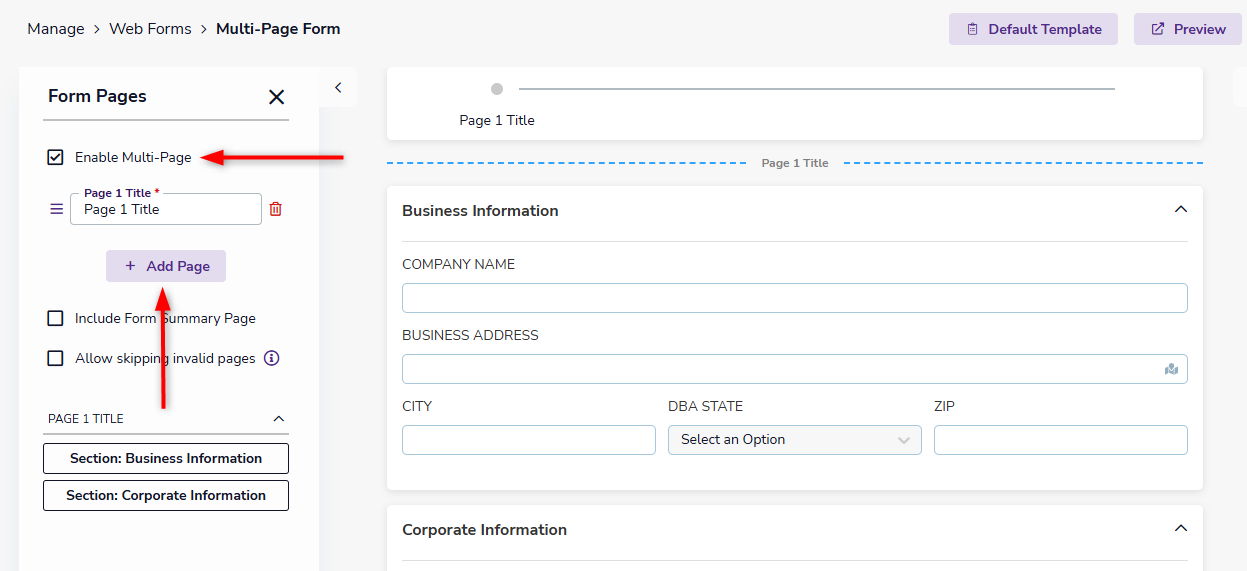Click the Page 1 Title divider label
1247x571 pixels.
click(795, 163)
